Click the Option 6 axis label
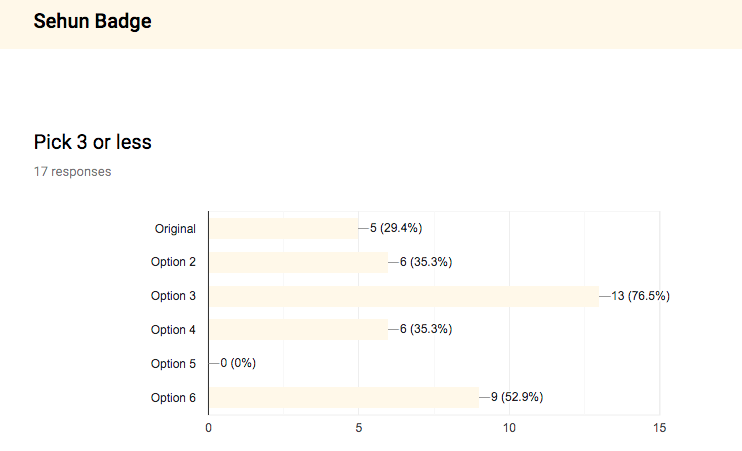Screen dimensions: 742x451 [x=173, y=398]
